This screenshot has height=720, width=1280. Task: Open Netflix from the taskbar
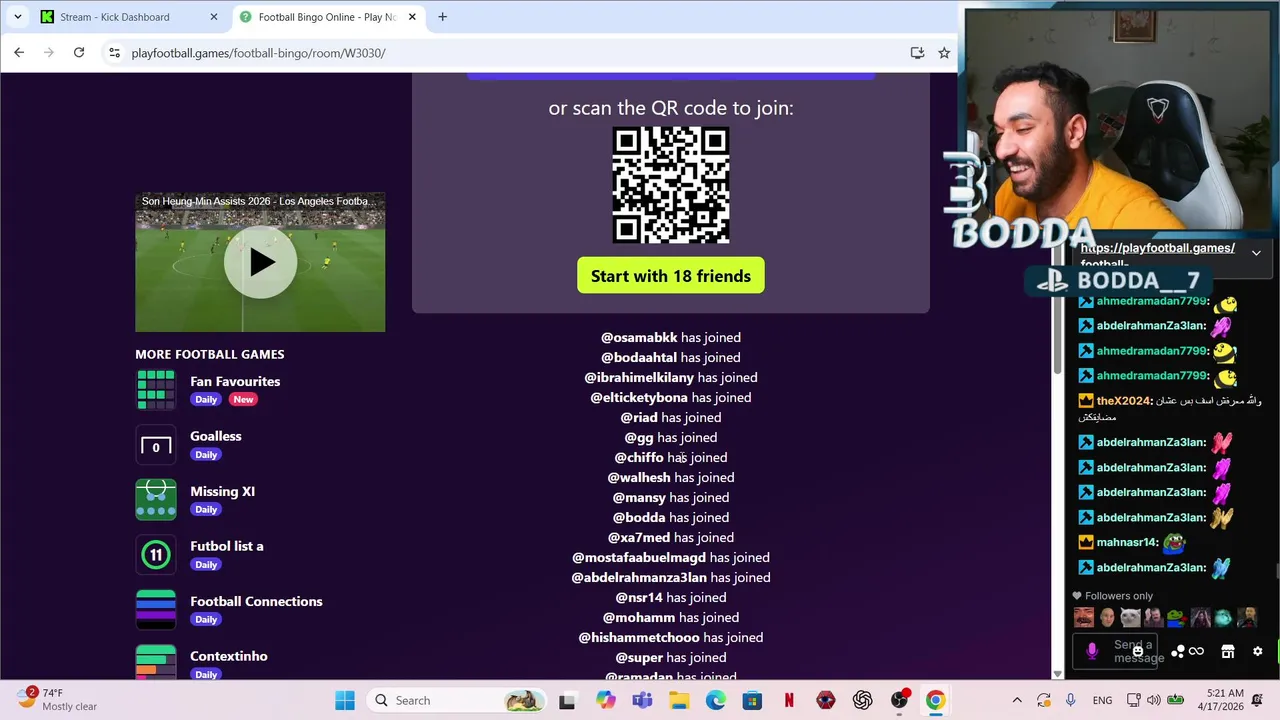[x=789, y=700]
